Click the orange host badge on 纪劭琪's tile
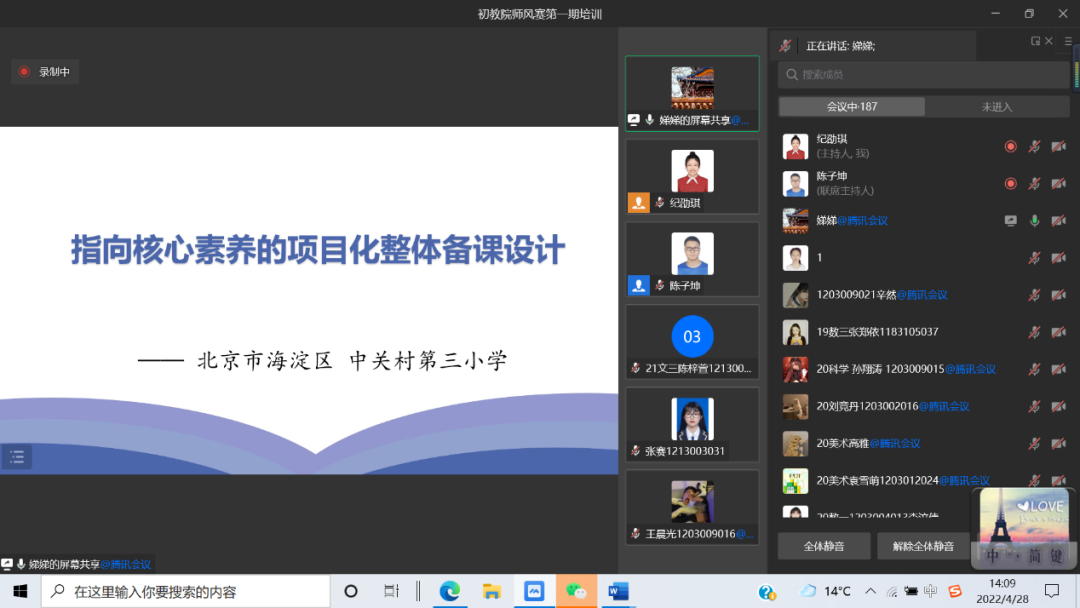This screenshot has height=608, width=1080. click(x=638, y=202)
